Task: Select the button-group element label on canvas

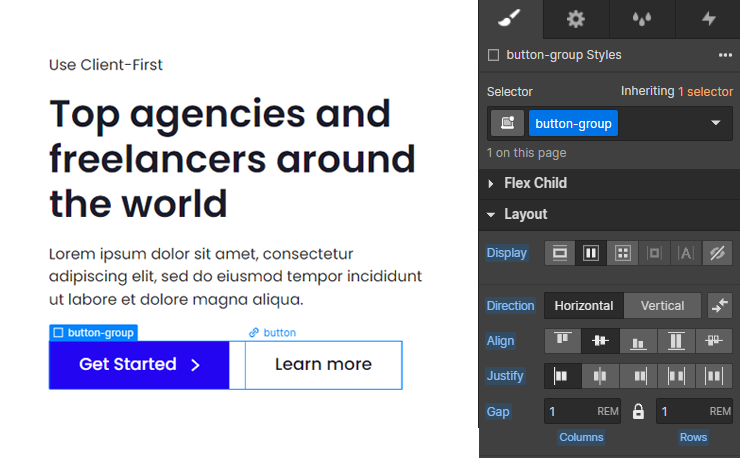Action: [x=93, y=333]
